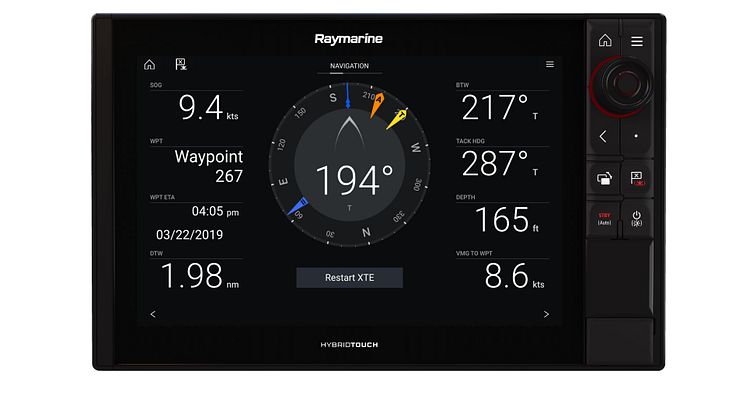Tap the on-screen Home icon
Viewport: 746px width, 419px height.
pos(149,64)
